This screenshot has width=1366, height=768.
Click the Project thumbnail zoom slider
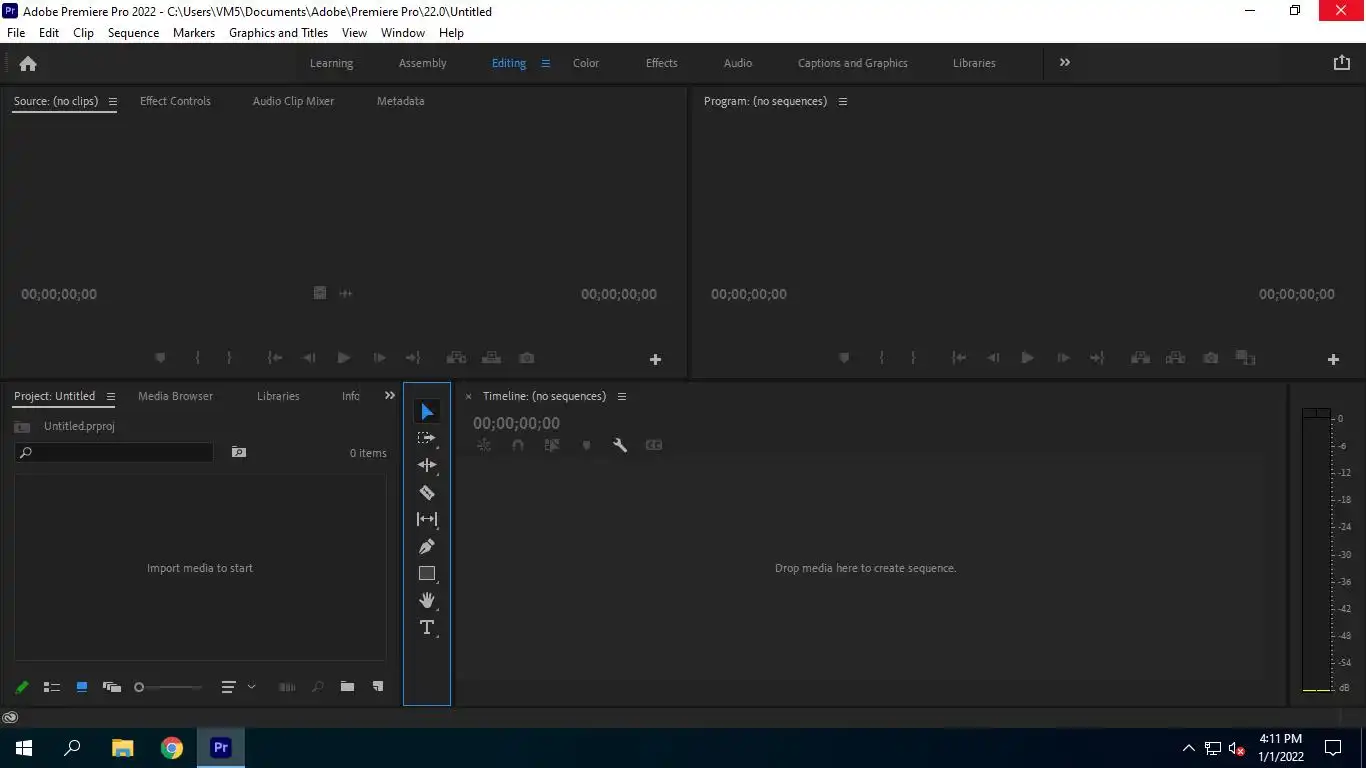tap(168, 687)
